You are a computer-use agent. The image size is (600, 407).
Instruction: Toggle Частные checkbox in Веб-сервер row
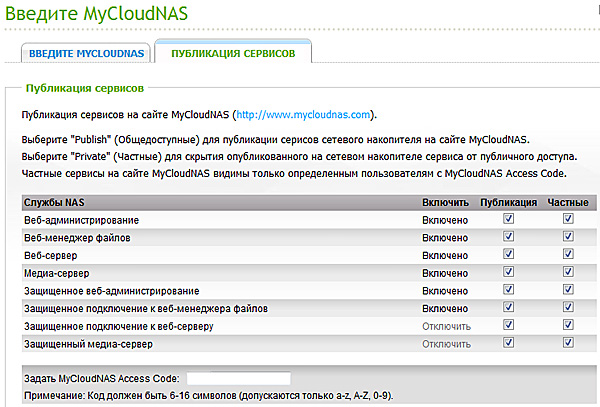tap(568, 255)
